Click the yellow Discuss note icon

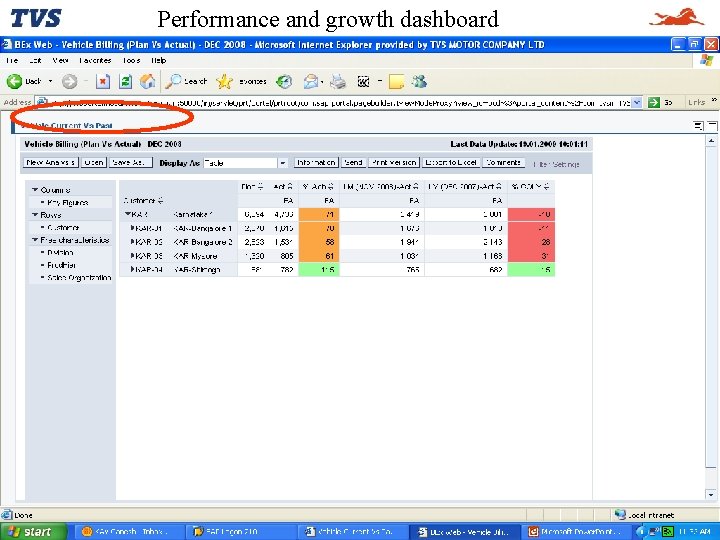[396, 82]
